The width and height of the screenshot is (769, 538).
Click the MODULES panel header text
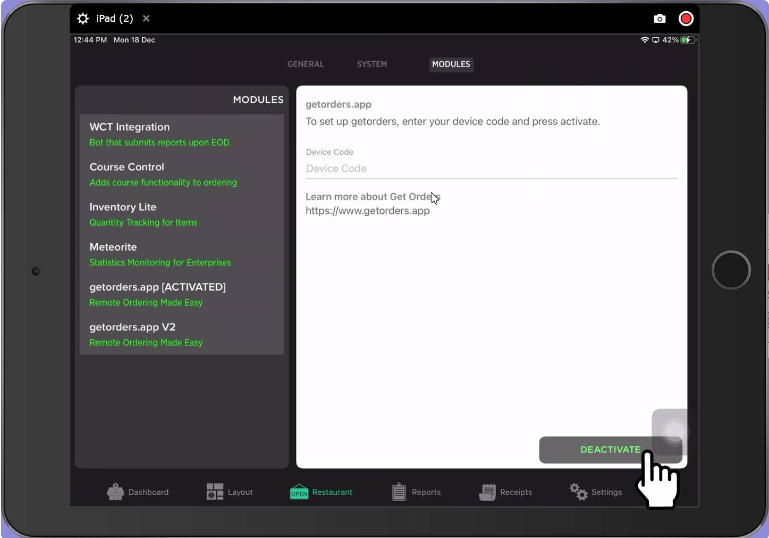258,100
